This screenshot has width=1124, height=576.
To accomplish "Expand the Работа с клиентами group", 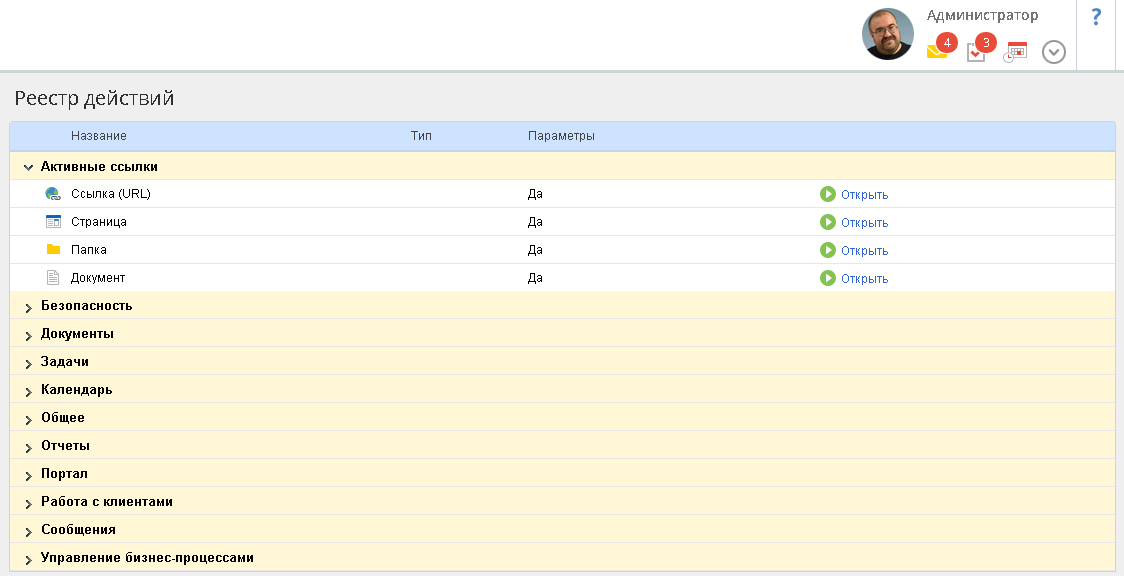I will click(x=29, y=504).
